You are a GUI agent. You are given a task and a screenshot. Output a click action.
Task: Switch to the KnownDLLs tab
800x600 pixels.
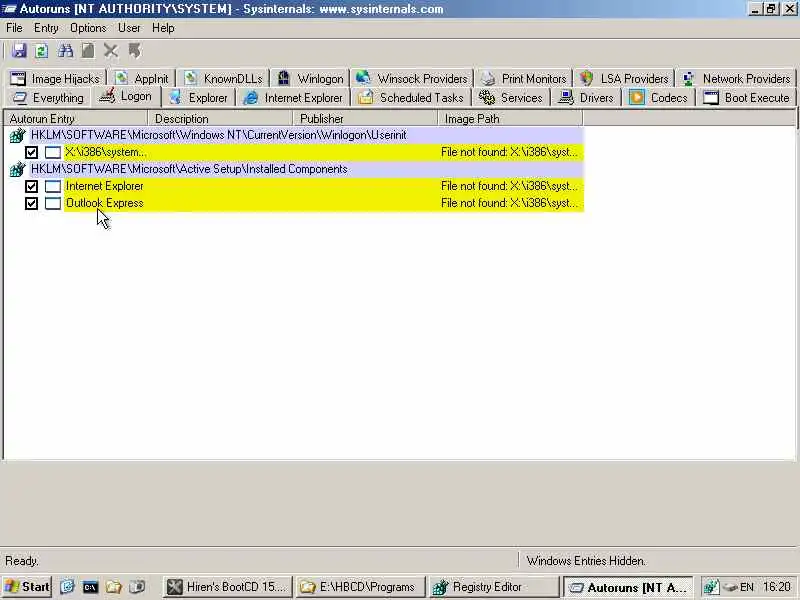tap(223, 79)
